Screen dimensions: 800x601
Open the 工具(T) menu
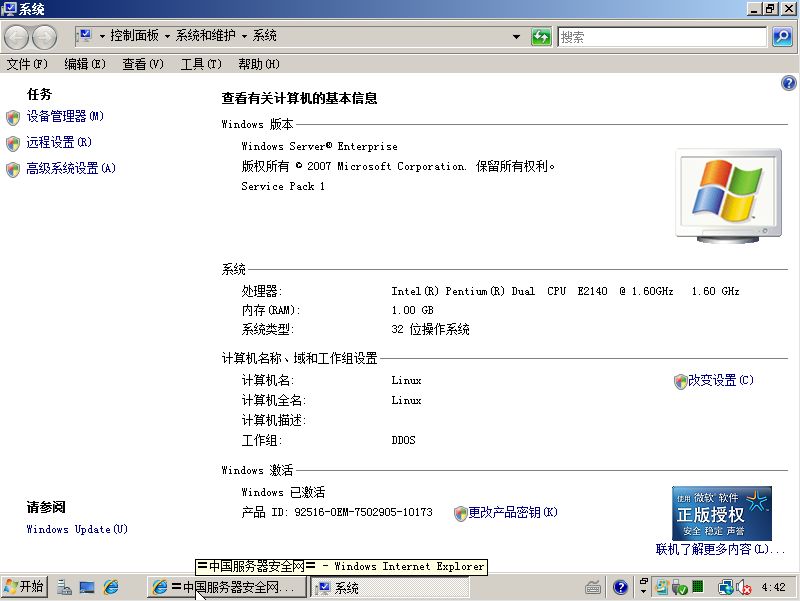(x=201, y=64)
